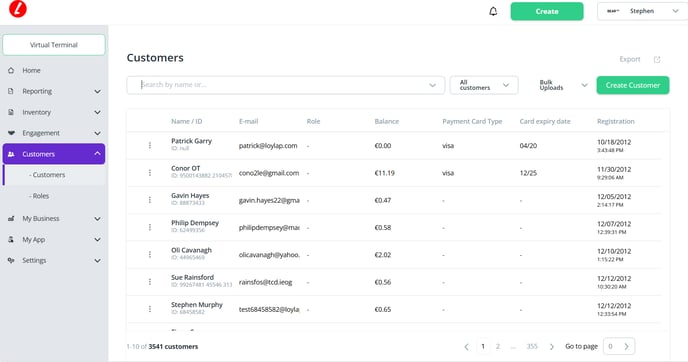Click the Home icon in sidebar
688x362 pixels.
11,70
